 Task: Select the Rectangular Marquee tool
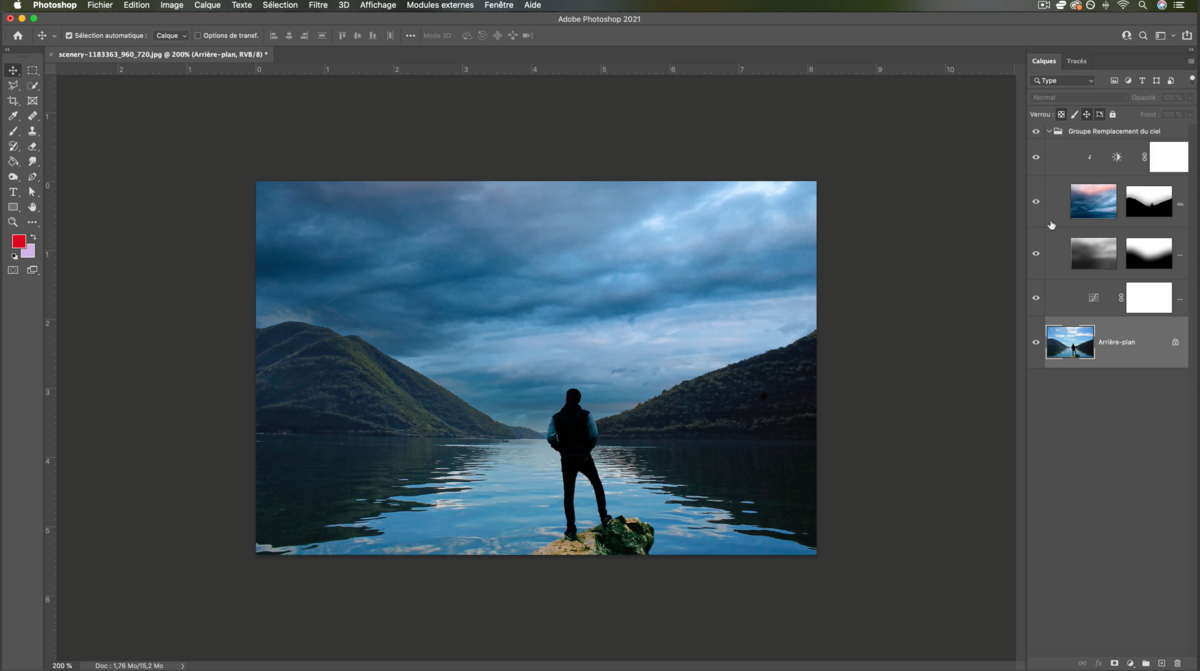click(32, 70)
